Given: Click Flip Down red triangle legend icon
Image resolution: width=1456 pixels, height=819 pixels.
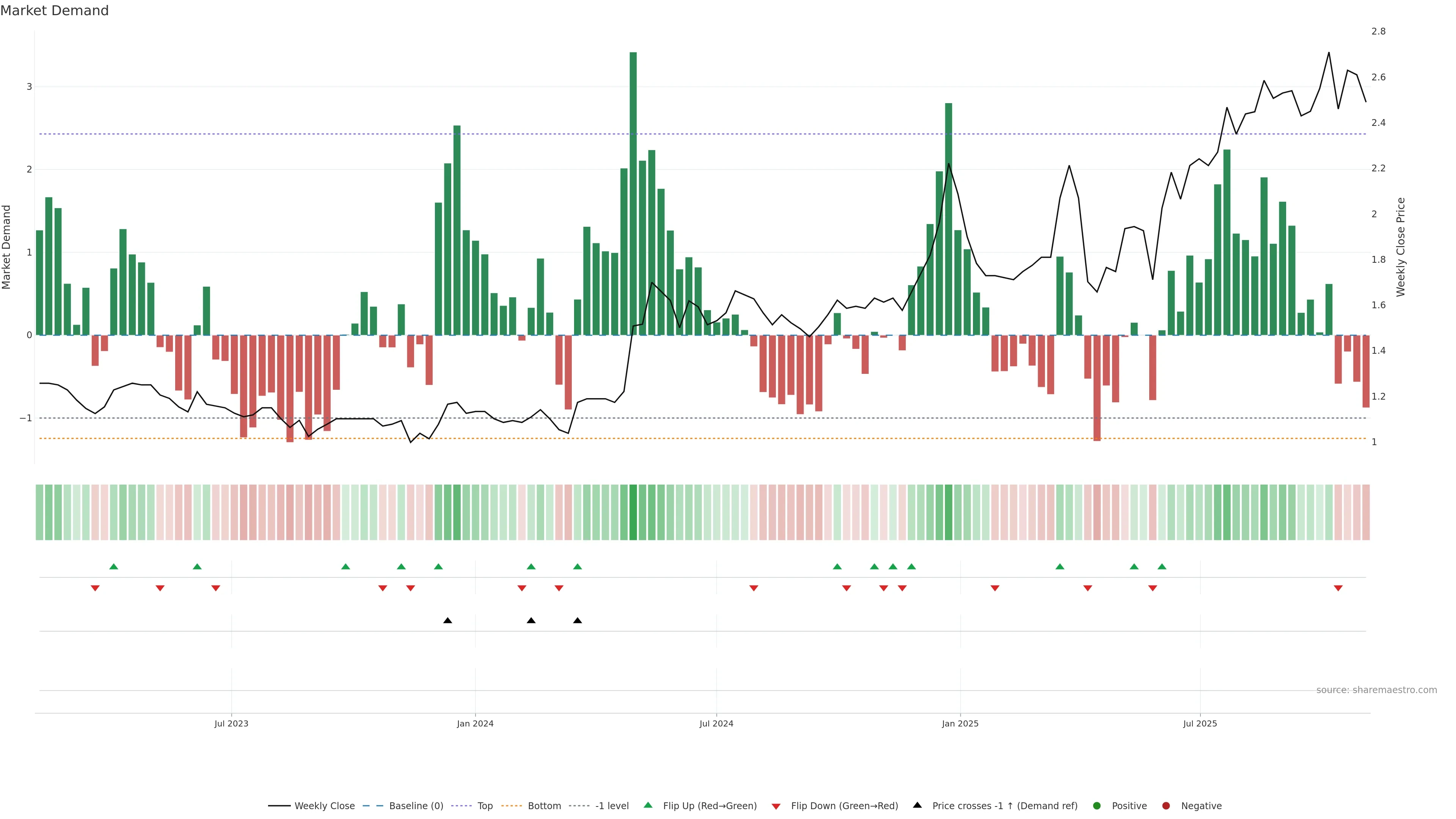Looking at the screenshot, I should [x=776, y=806].
